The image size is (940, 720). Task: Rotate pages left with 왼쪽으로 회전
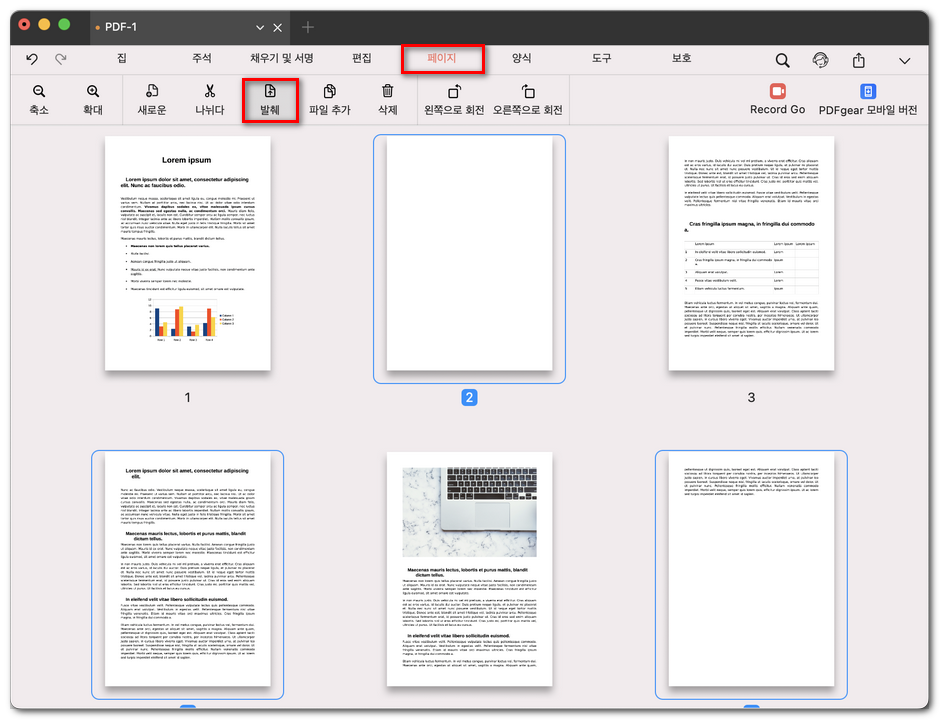tap(454, 92)
